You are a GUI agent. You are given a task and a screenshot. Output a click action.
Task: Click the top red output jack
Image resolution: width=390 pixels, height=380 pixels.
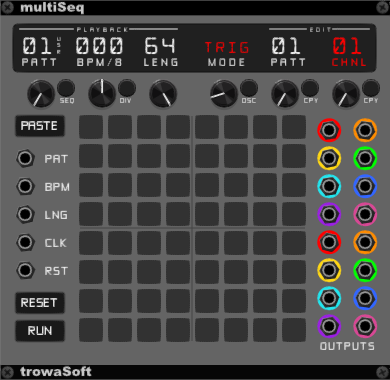pos(329,130)
